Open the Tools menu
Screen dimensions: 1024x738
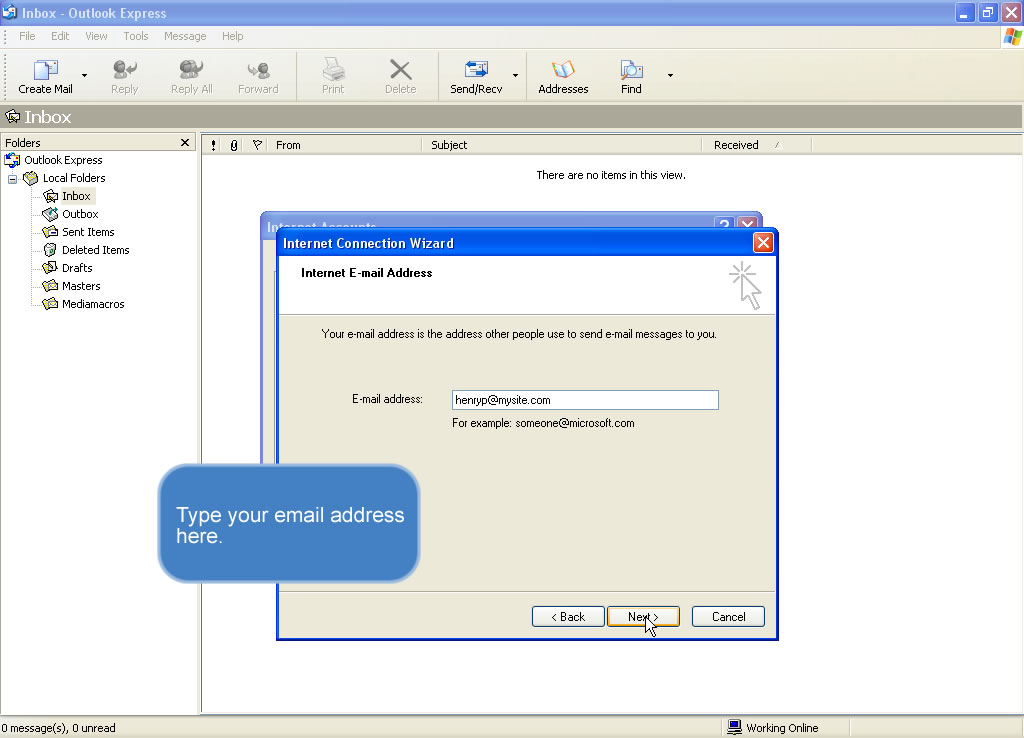(x=136, y=36)
